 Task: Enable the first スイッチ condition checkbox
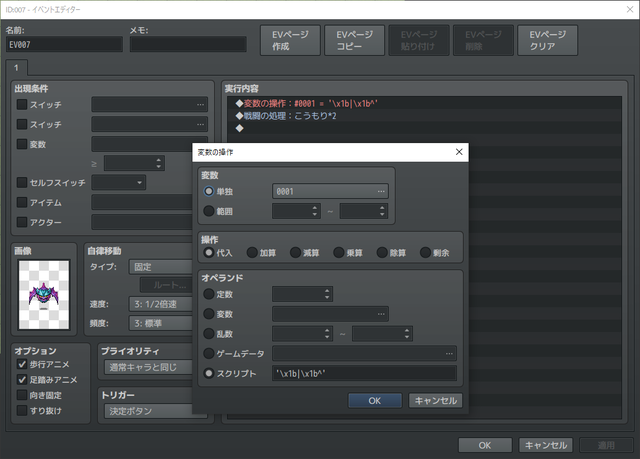pyautogui.click(x=22, y=104)
